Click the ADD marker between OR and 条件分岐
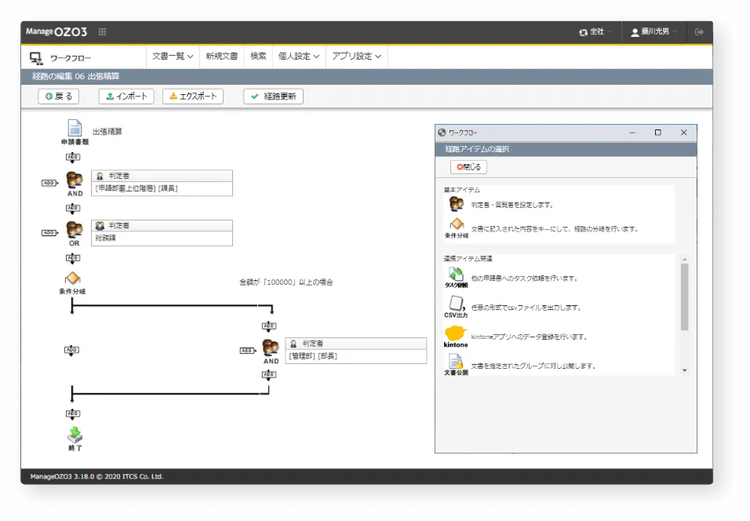Image resolution: width=750 pixels, height=521 pixels. point(73,258)
